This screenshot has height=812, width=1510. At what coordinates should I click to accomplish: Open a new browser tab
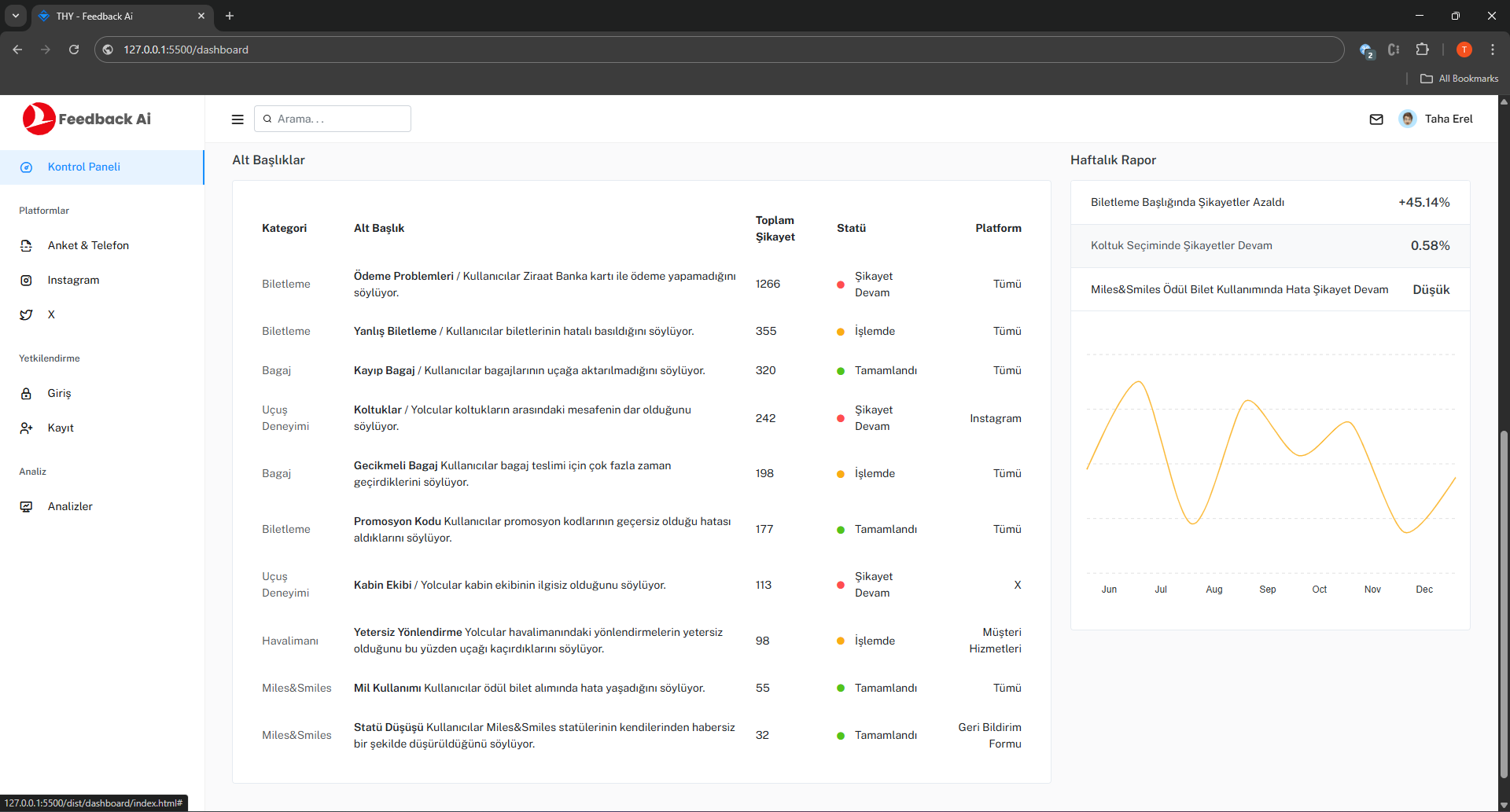(x=230, y=16)
